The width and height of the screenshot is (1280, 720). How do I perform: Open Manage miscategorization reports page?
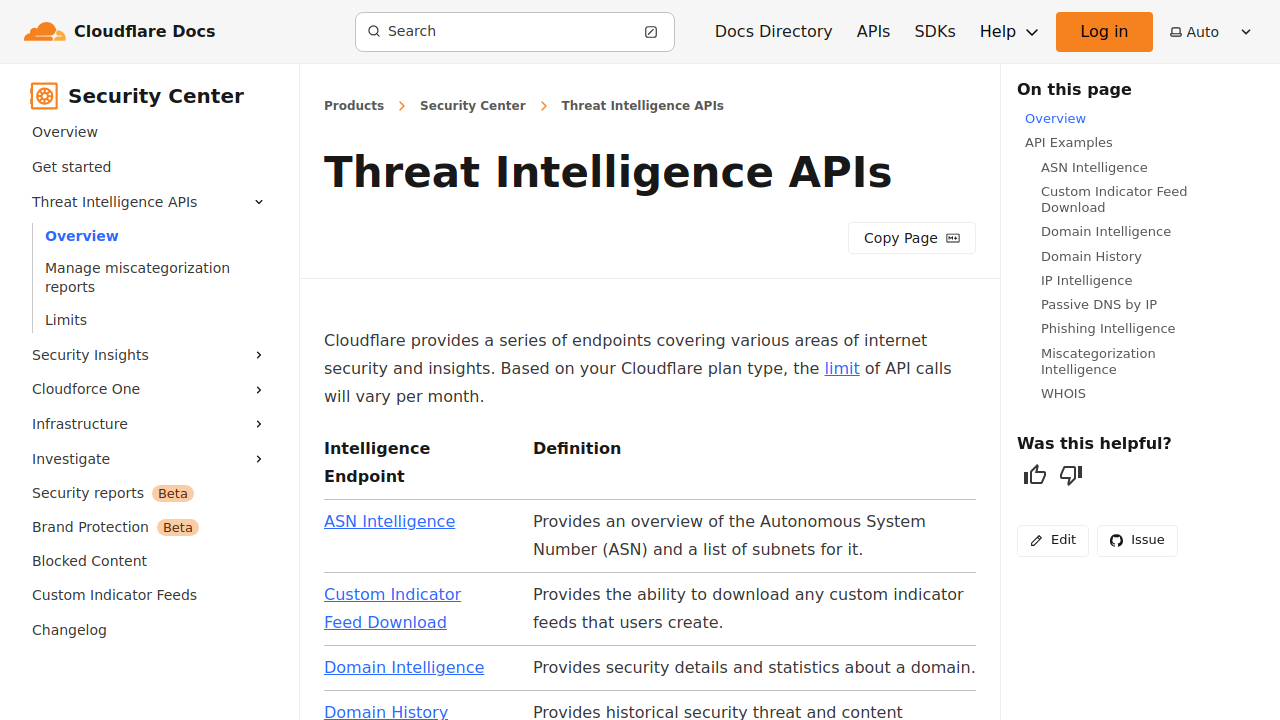137,277
